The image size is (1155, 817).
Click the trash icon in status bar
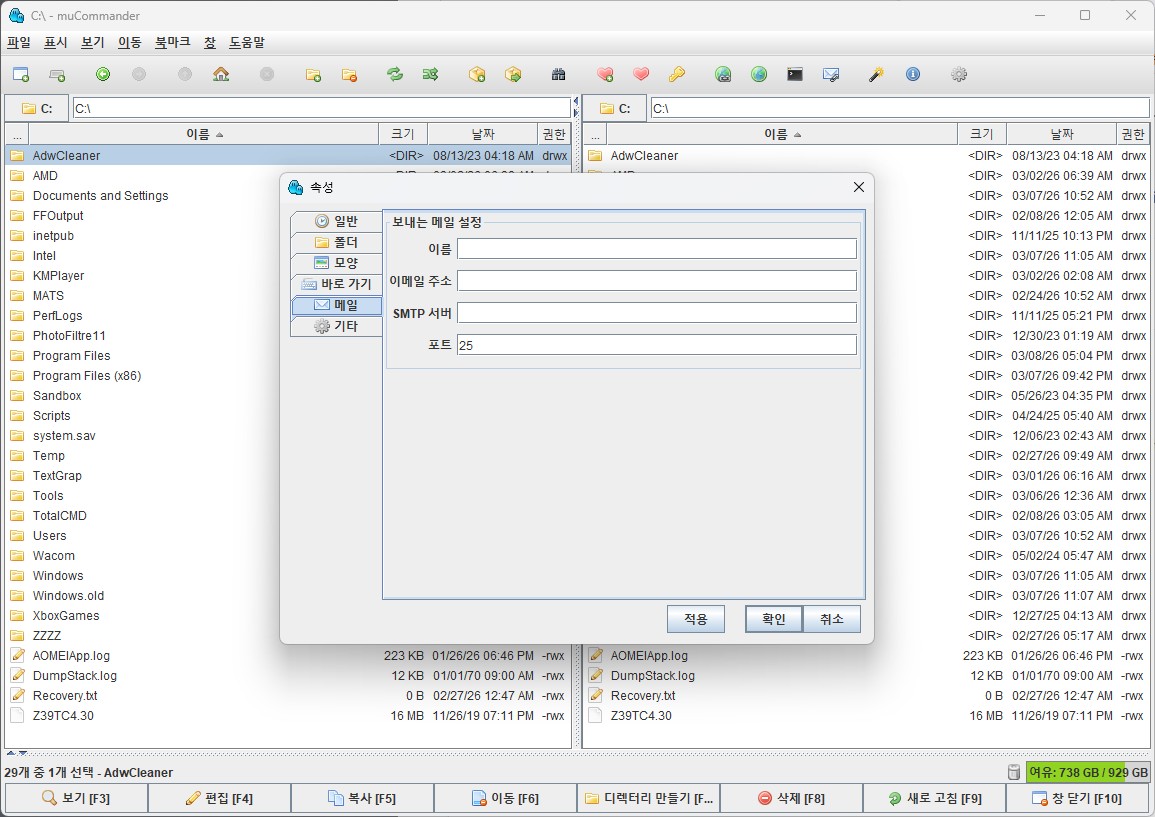coord(1014,772)
